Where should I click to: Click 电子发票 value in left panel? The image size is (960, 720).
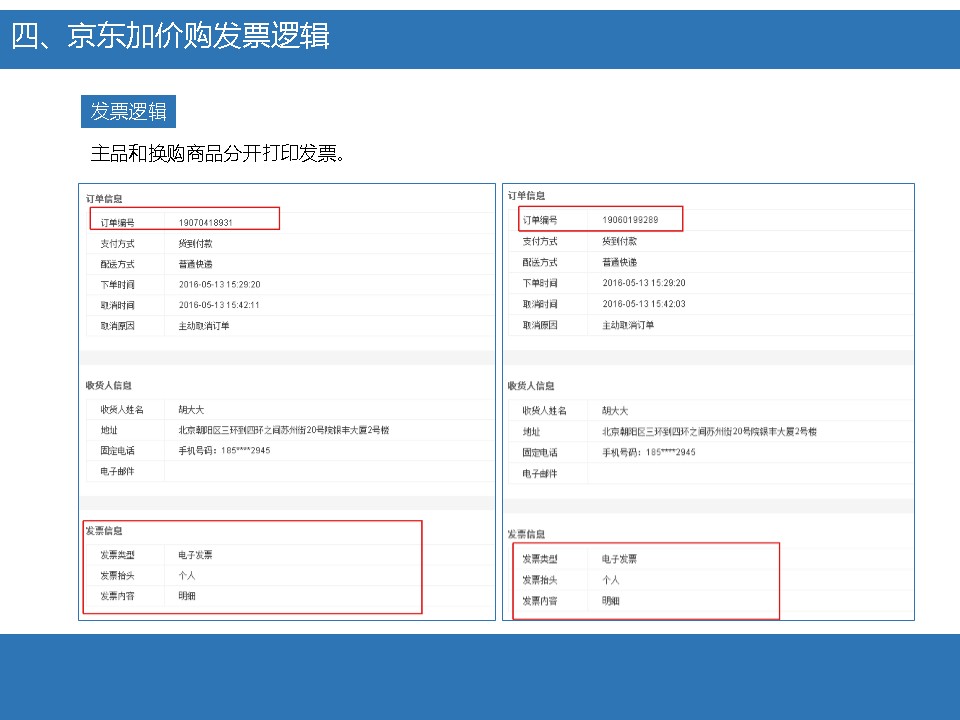pos(195,555)
